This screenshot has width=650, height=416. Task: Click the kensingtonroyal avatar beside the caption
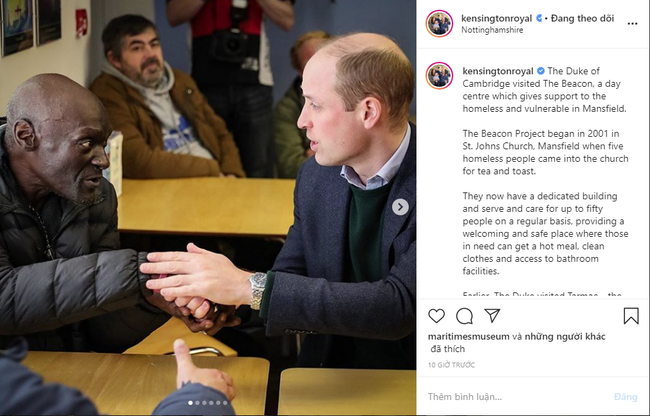(x=439, y=75)
